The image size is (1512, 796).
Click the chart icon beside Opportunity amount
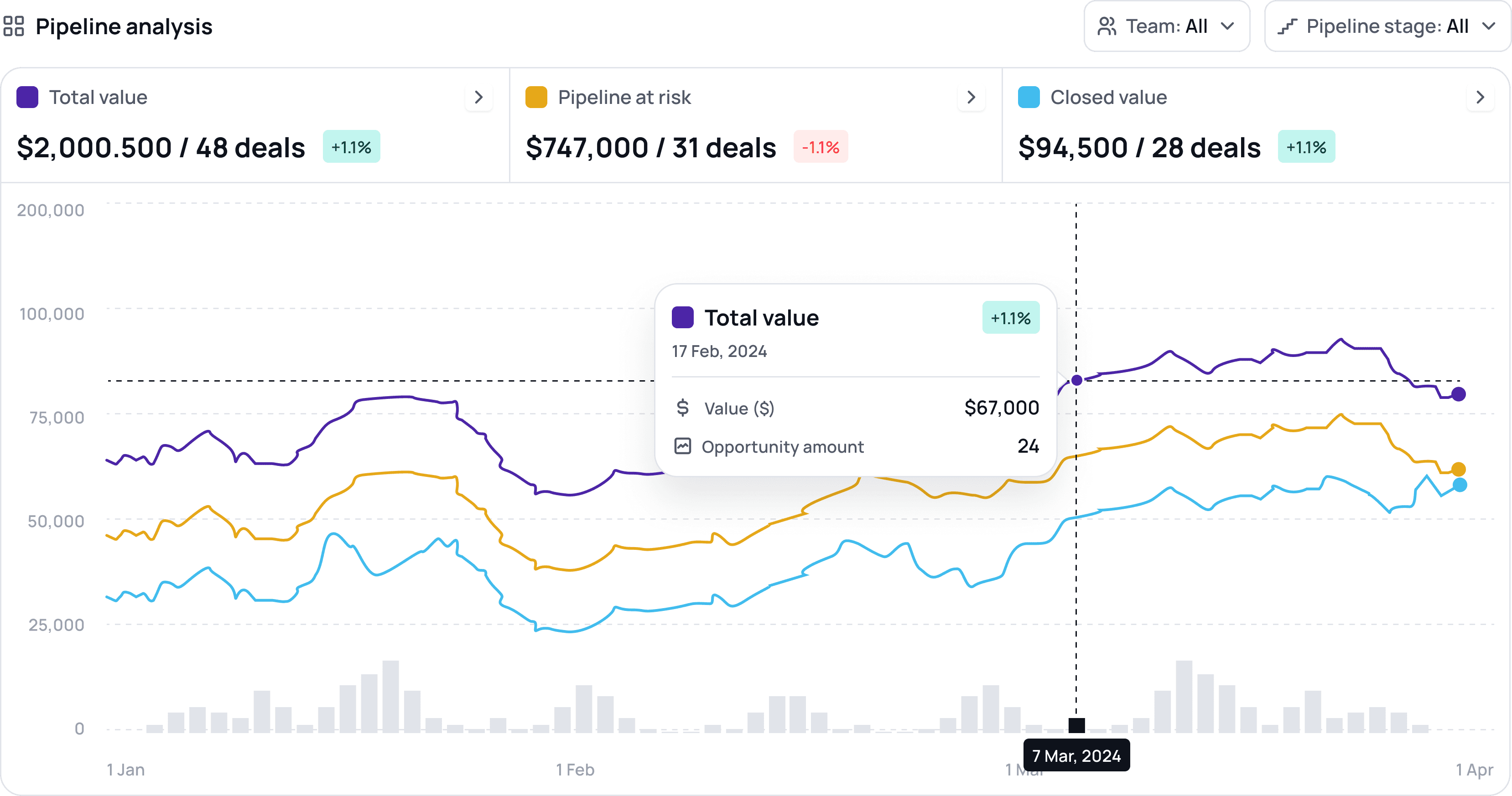point(682,446)
